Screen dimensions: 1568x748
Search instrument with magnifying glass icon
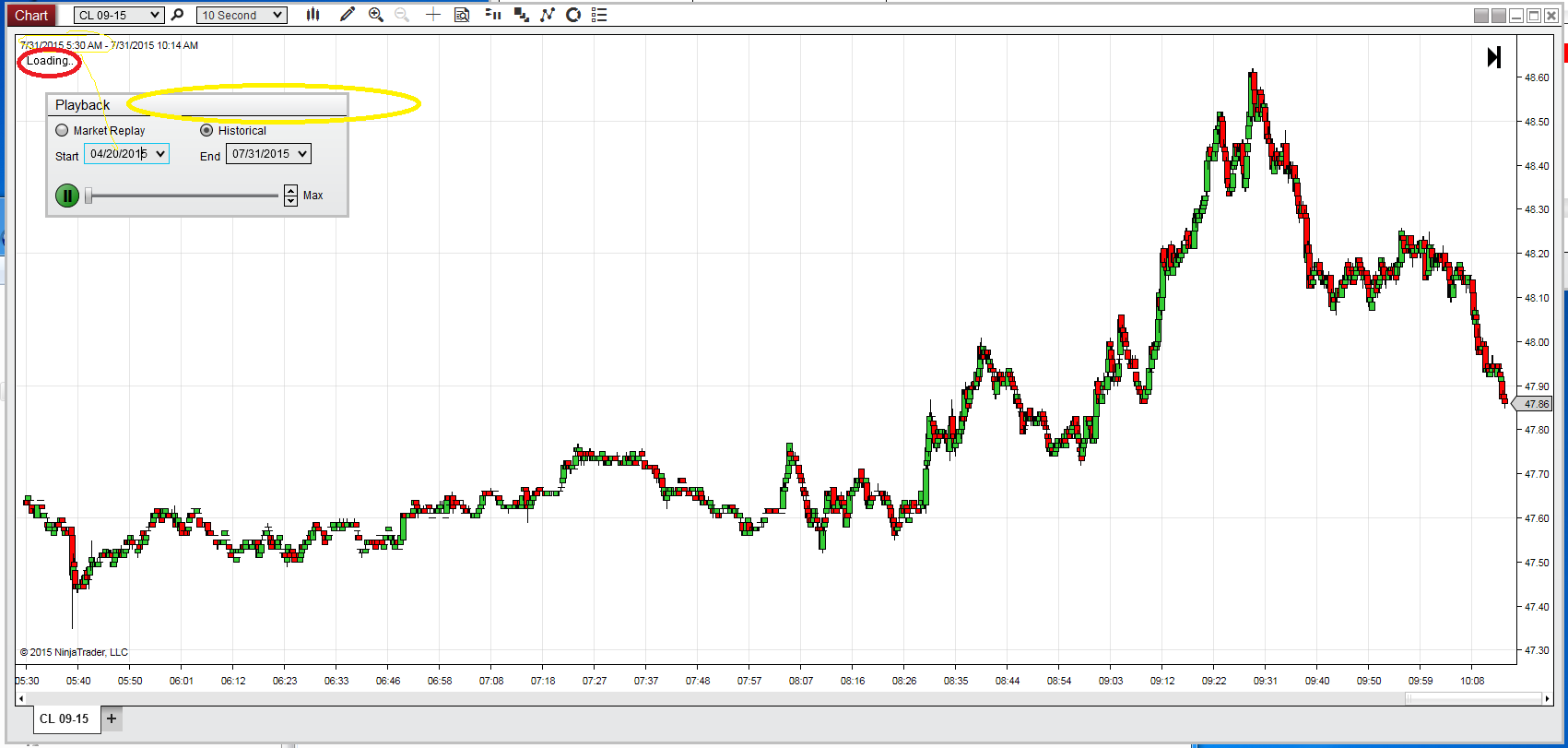click(x=178, y=15)
